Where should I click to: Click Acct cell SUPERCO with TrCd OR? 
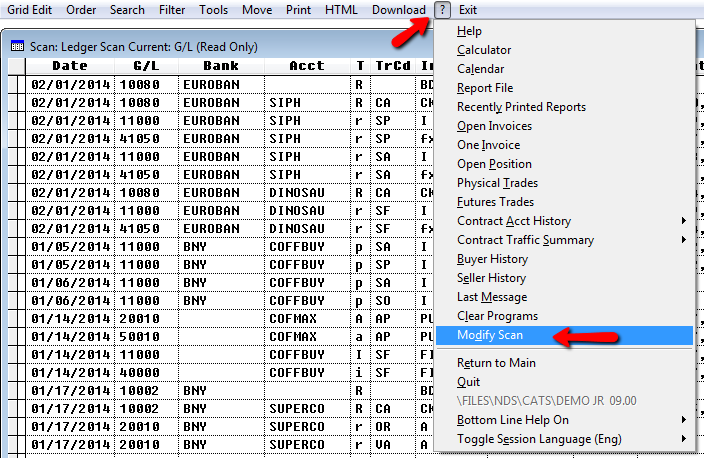[x=307, y=427]
